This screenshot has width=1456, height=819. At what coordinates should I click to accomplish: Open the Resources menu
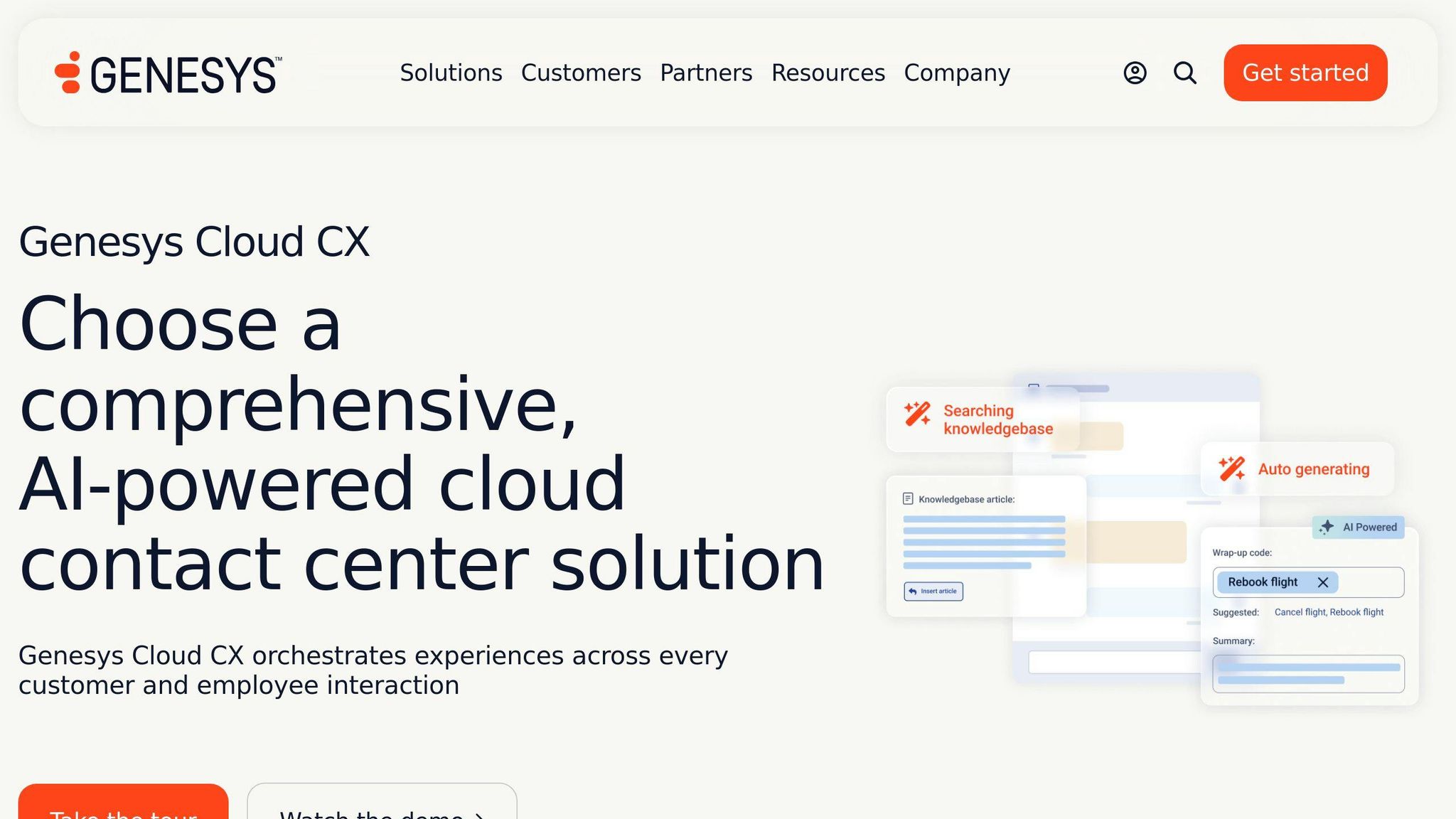pos(828,73)
